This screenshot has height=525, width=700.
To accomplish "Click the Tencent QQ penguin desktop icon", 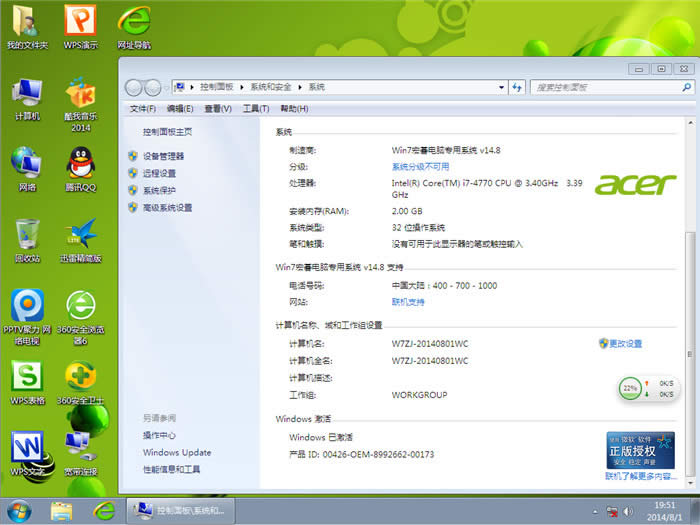I will (80, 163).
